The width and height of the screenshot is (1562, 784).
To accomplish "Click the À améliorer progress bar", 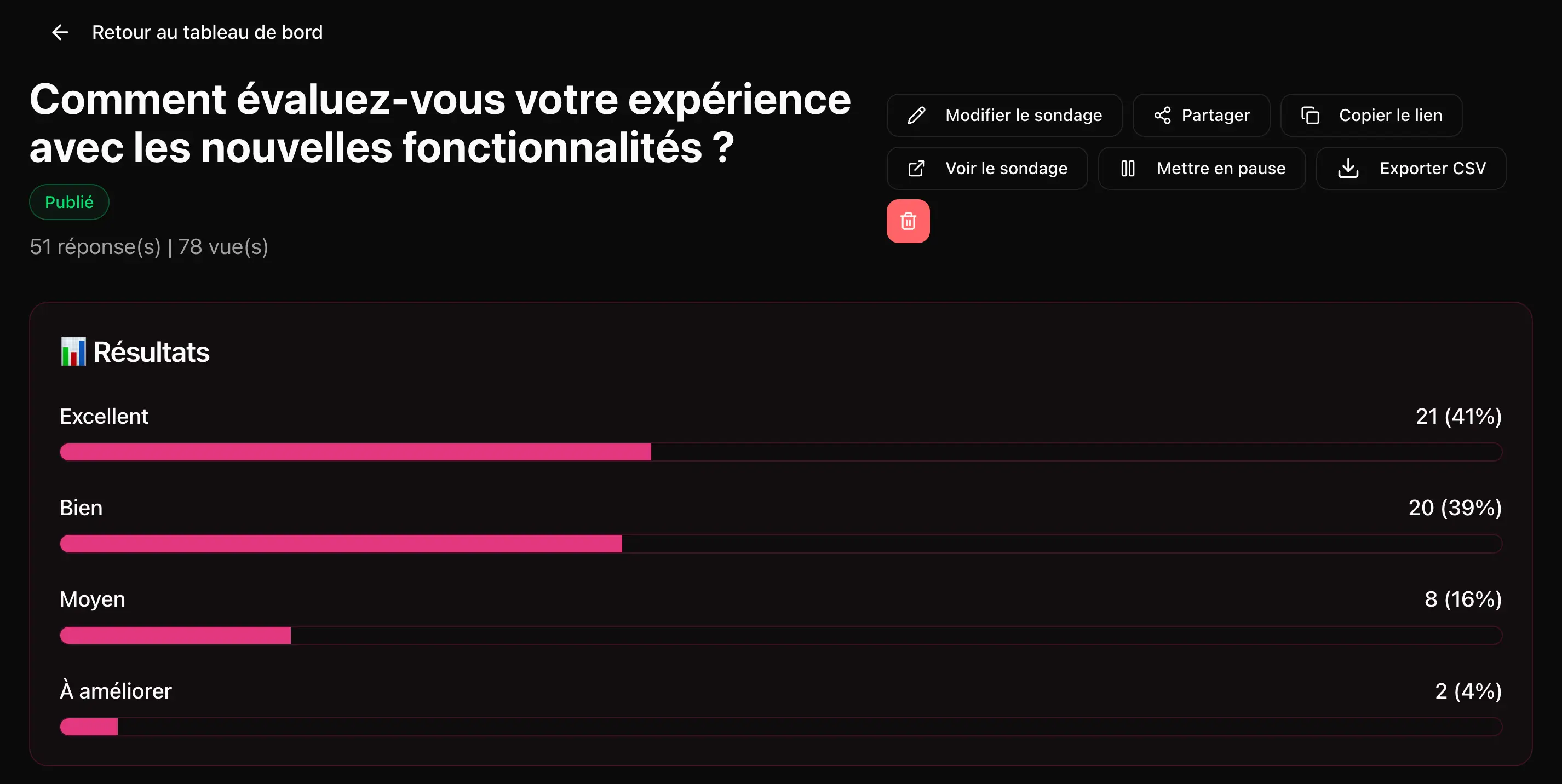I will (780, 727).
